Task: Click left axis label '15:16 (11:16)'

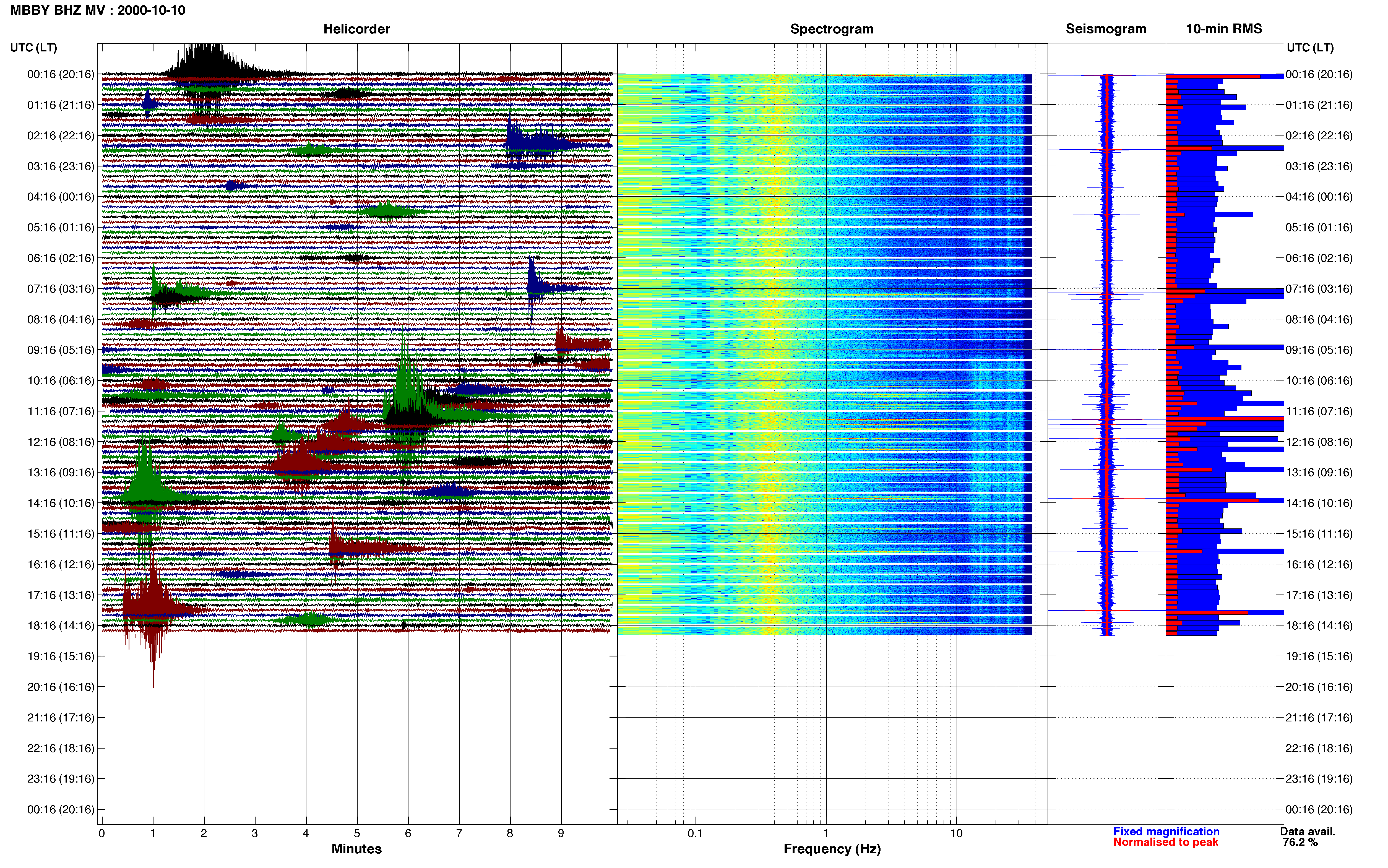Action: 61,534
